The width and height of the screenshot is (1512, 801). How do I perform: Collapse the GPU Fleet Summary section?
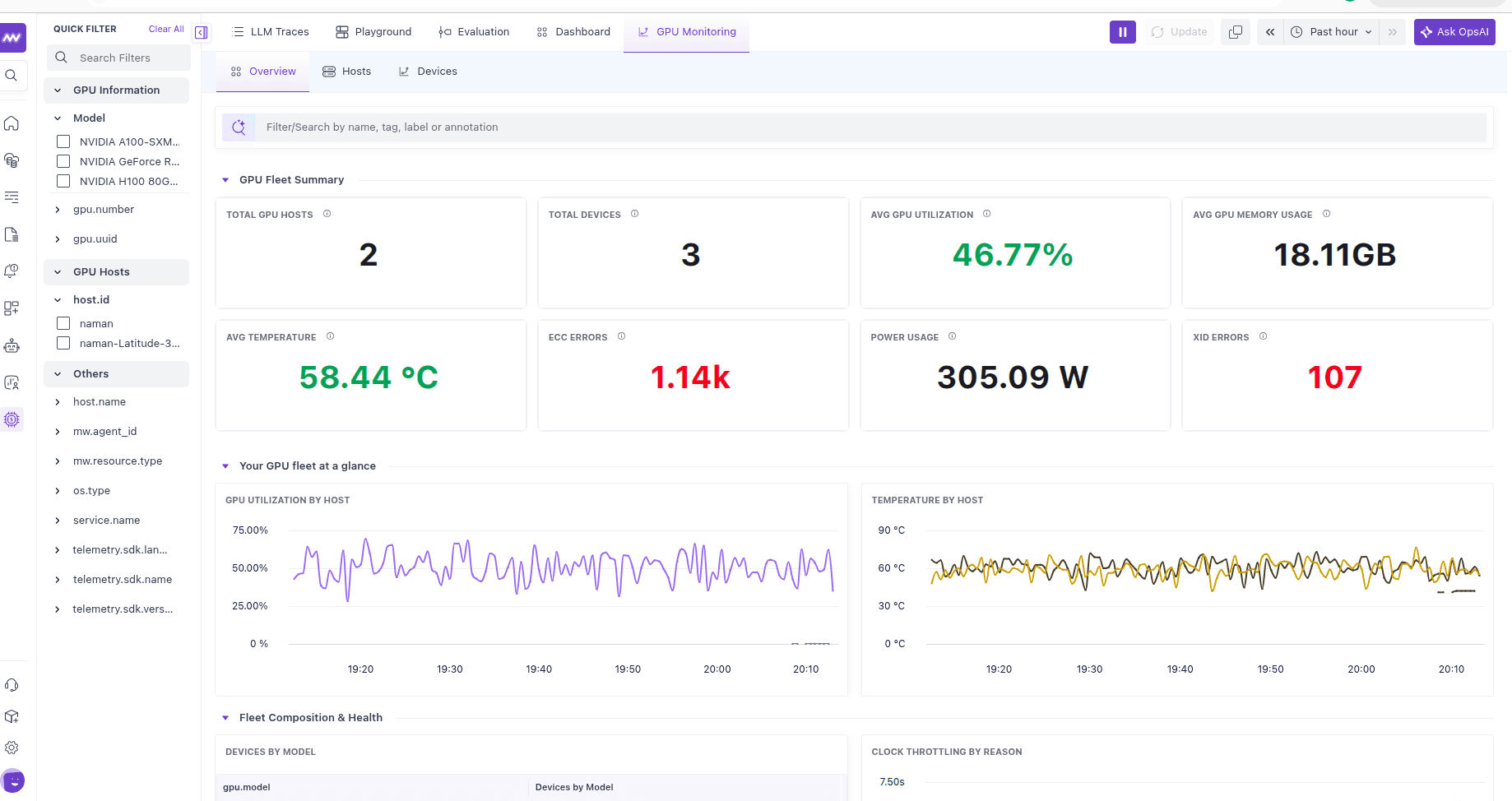225,180
